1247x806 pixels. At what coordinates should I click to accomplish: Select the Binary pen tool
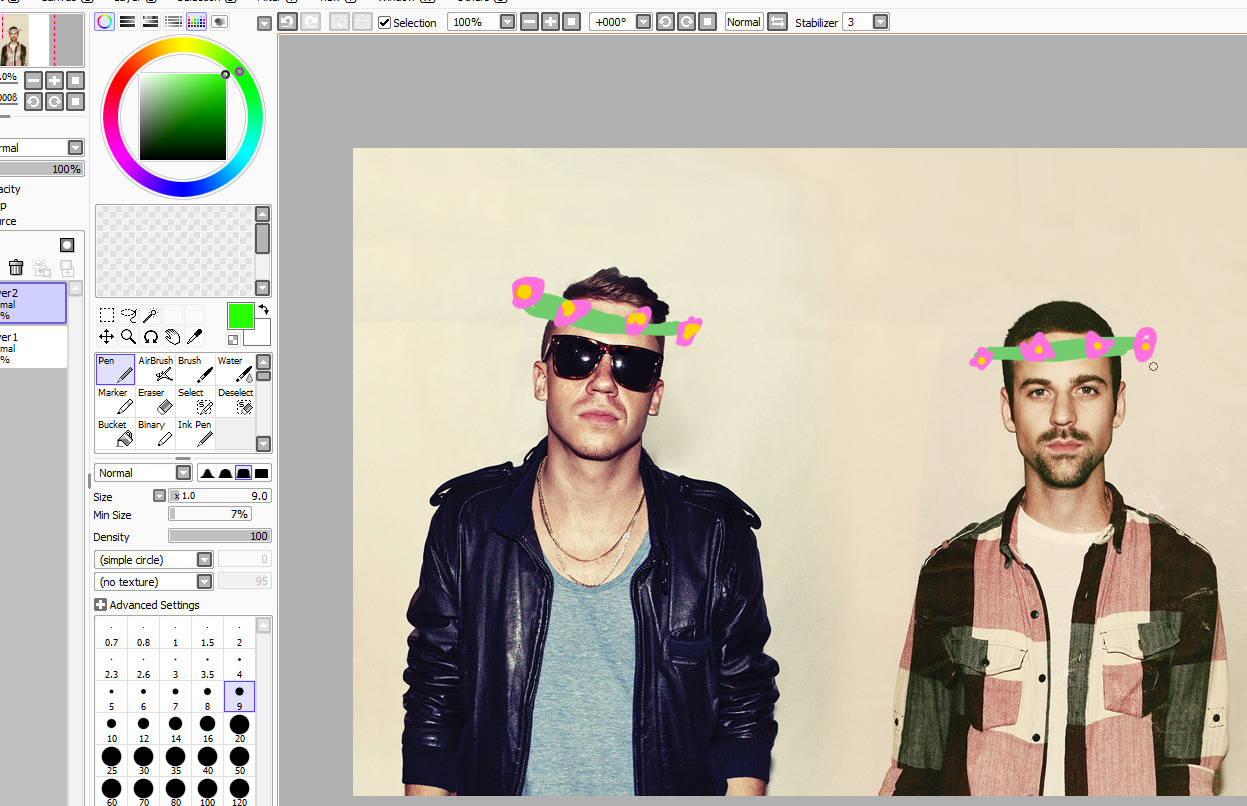click(x=156, y=433)
